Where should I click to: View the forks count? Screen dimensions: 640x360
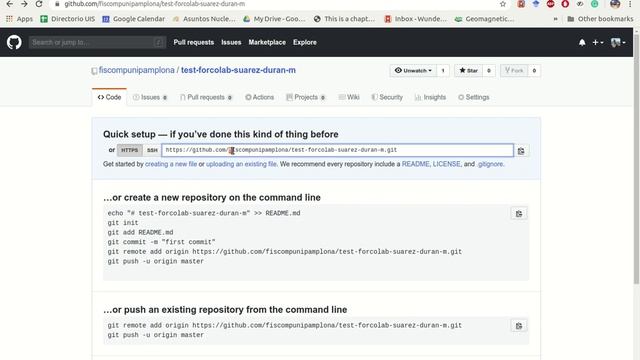click(x=534, y=71)
